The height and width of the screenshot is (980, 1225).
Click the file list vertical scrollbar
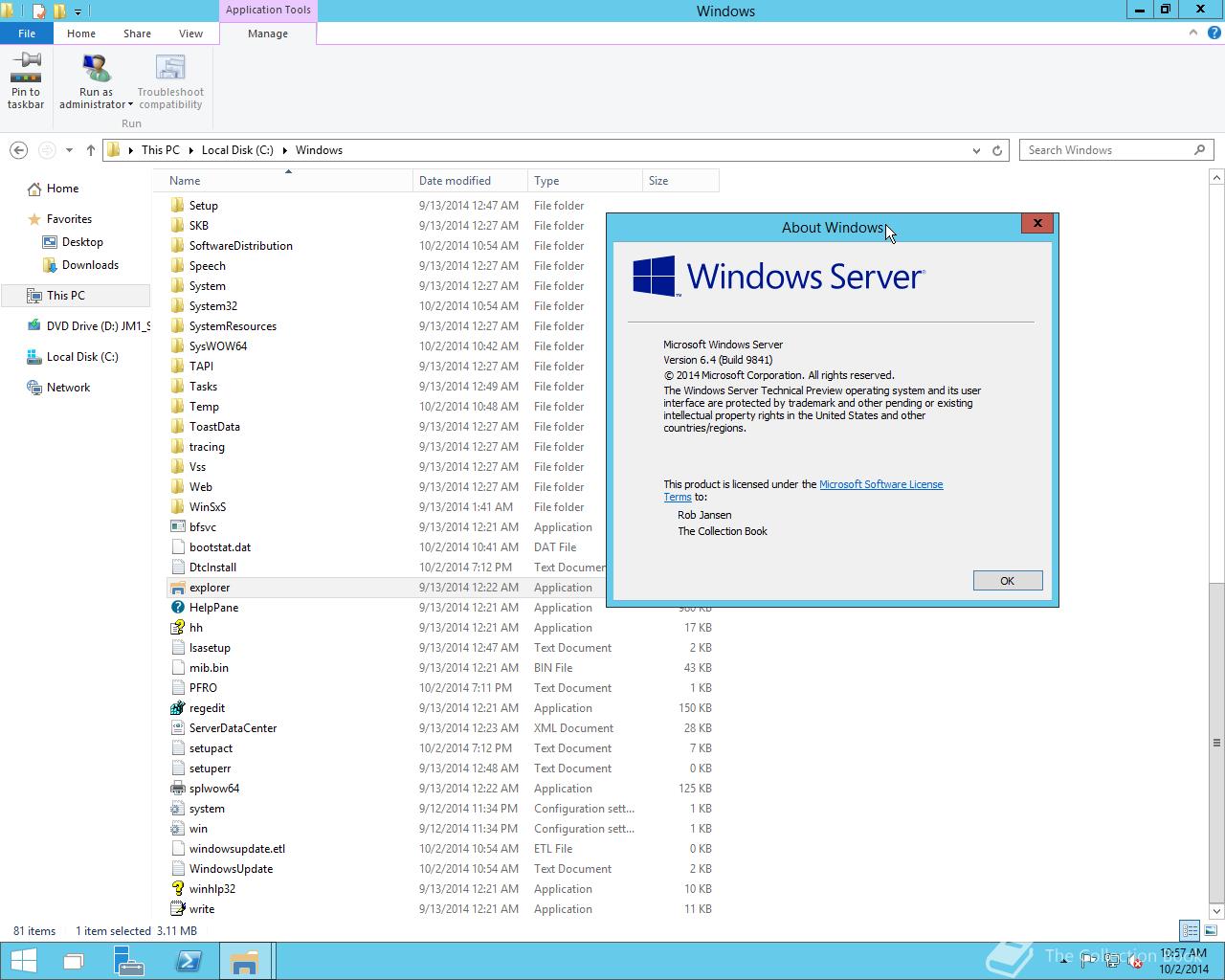[1216, 743]
